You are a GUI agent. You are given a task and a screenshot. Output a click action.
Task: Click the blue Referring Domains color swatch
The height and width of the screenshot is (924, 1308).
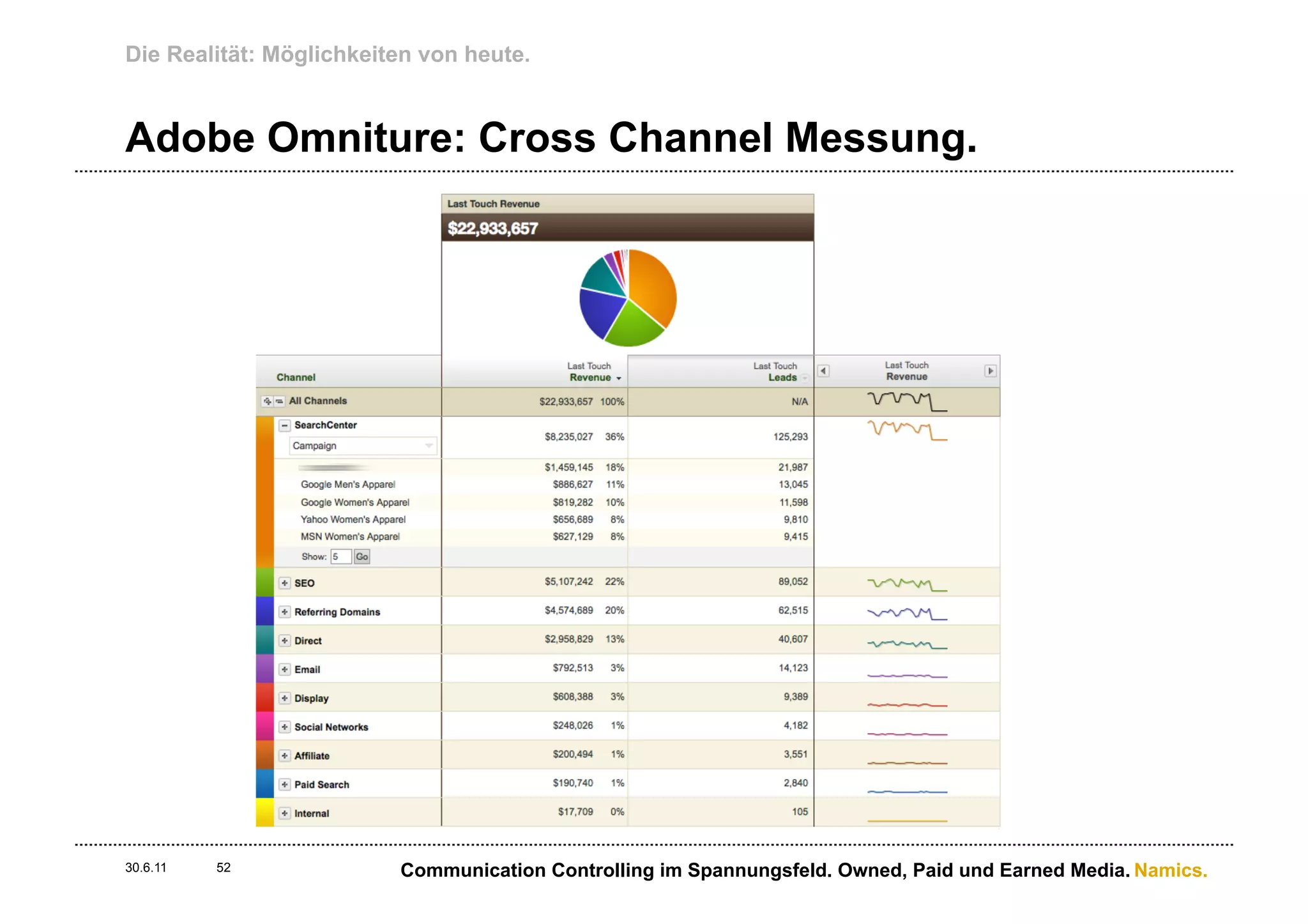(x=265, y=610)
